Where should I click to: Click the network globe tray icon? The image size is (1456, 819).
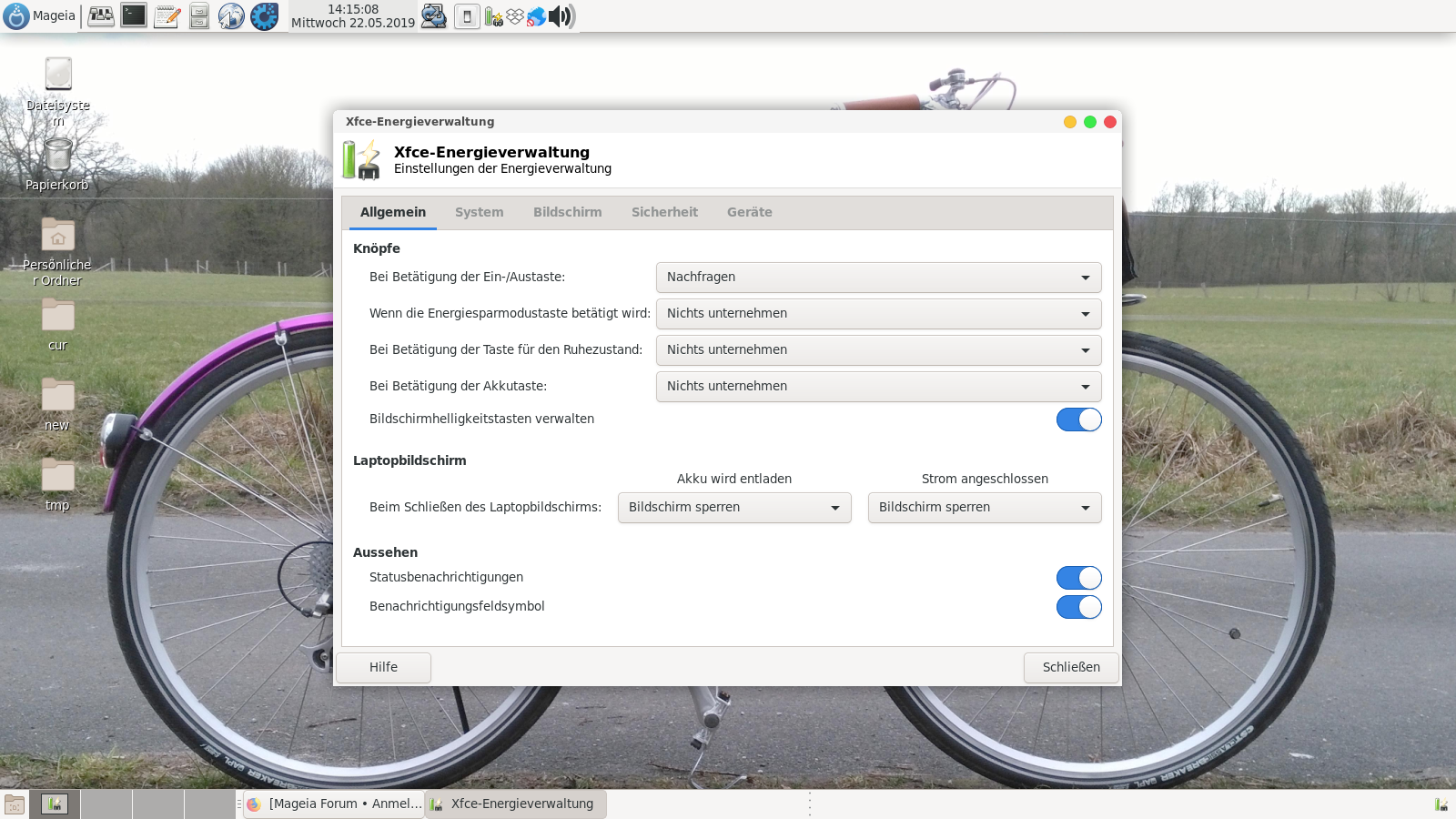[x=536, y=16]
